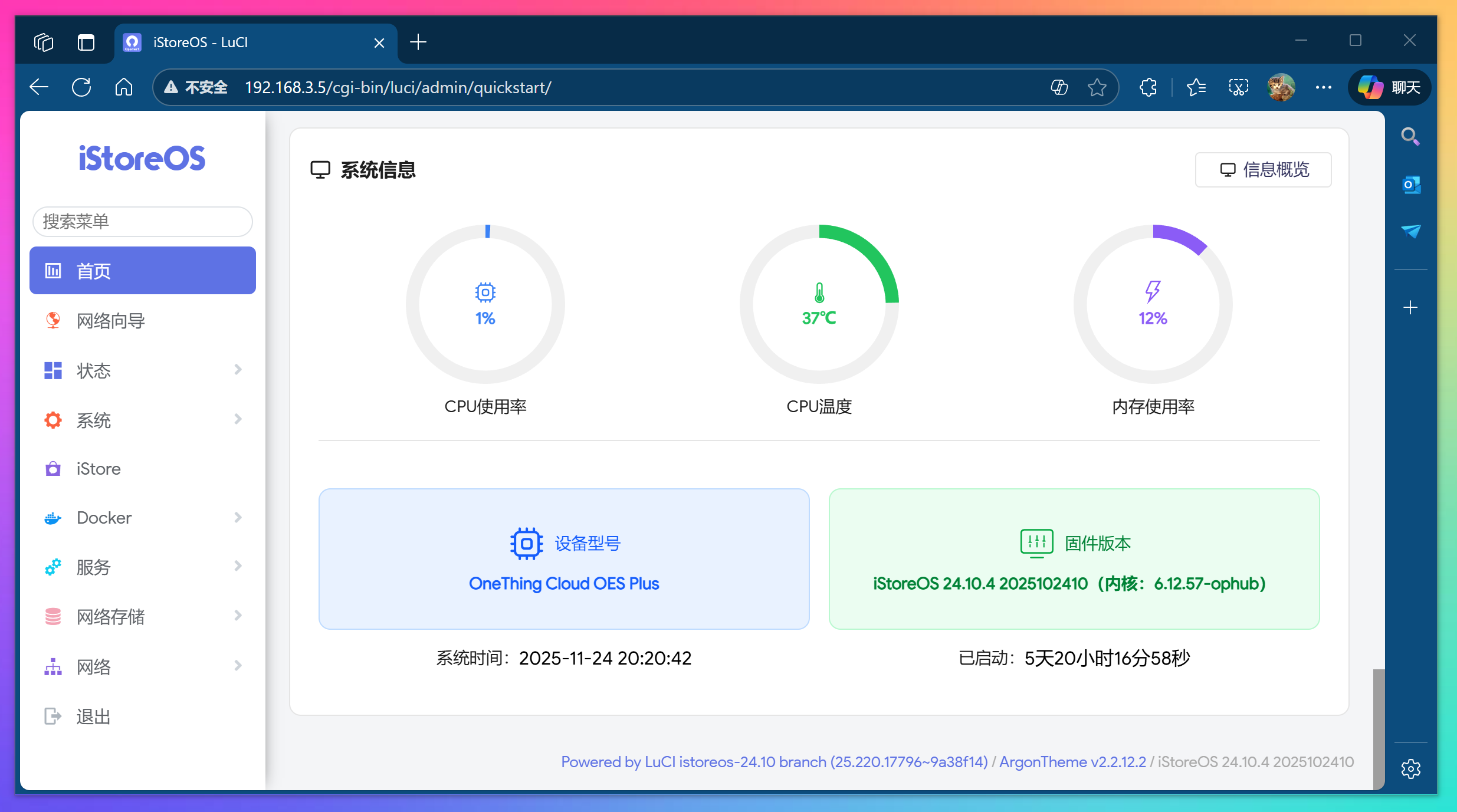Select 首页 in the sidebar menu
The width and height of the screenshot is (1457, 812).
142,270
